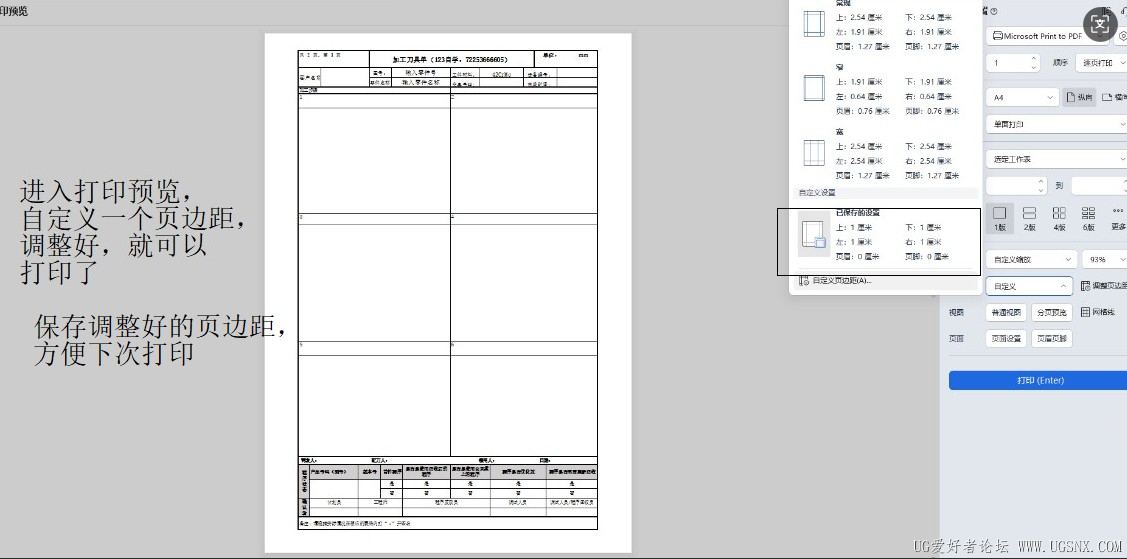Select 2版 two pages per sheet

pos(1029,218)
